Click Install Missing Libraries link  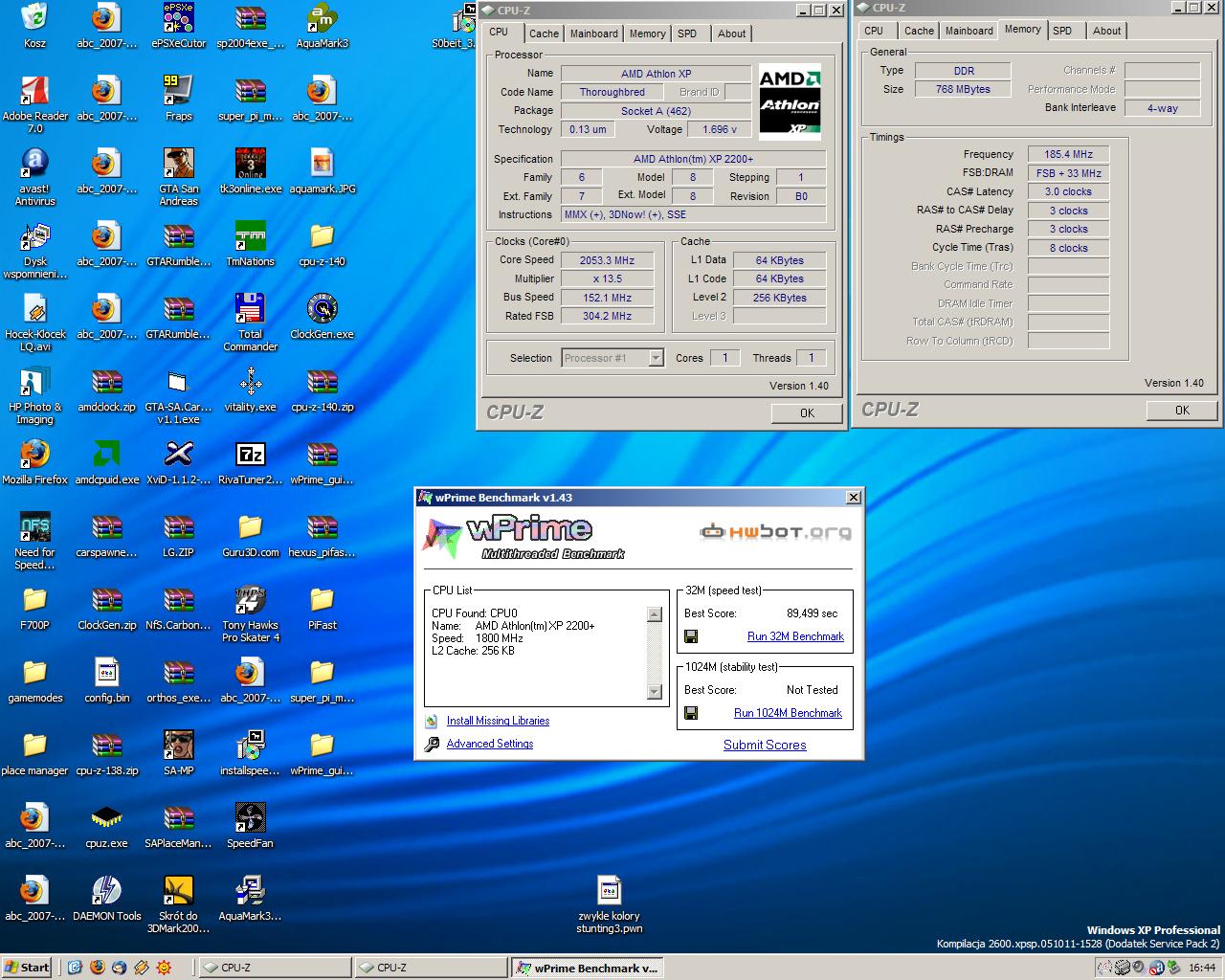click(498, 721)
